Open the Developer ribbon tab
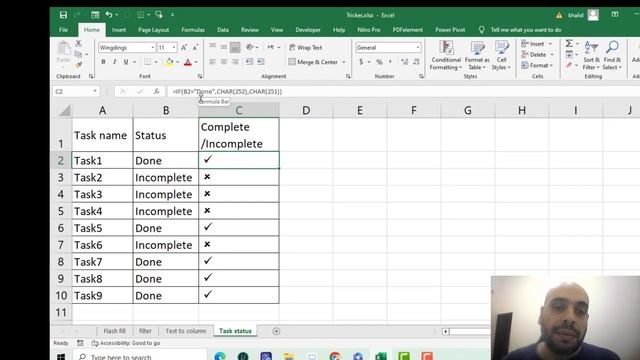Viewport: 640px width, 360px height. (x=308, y=30)
